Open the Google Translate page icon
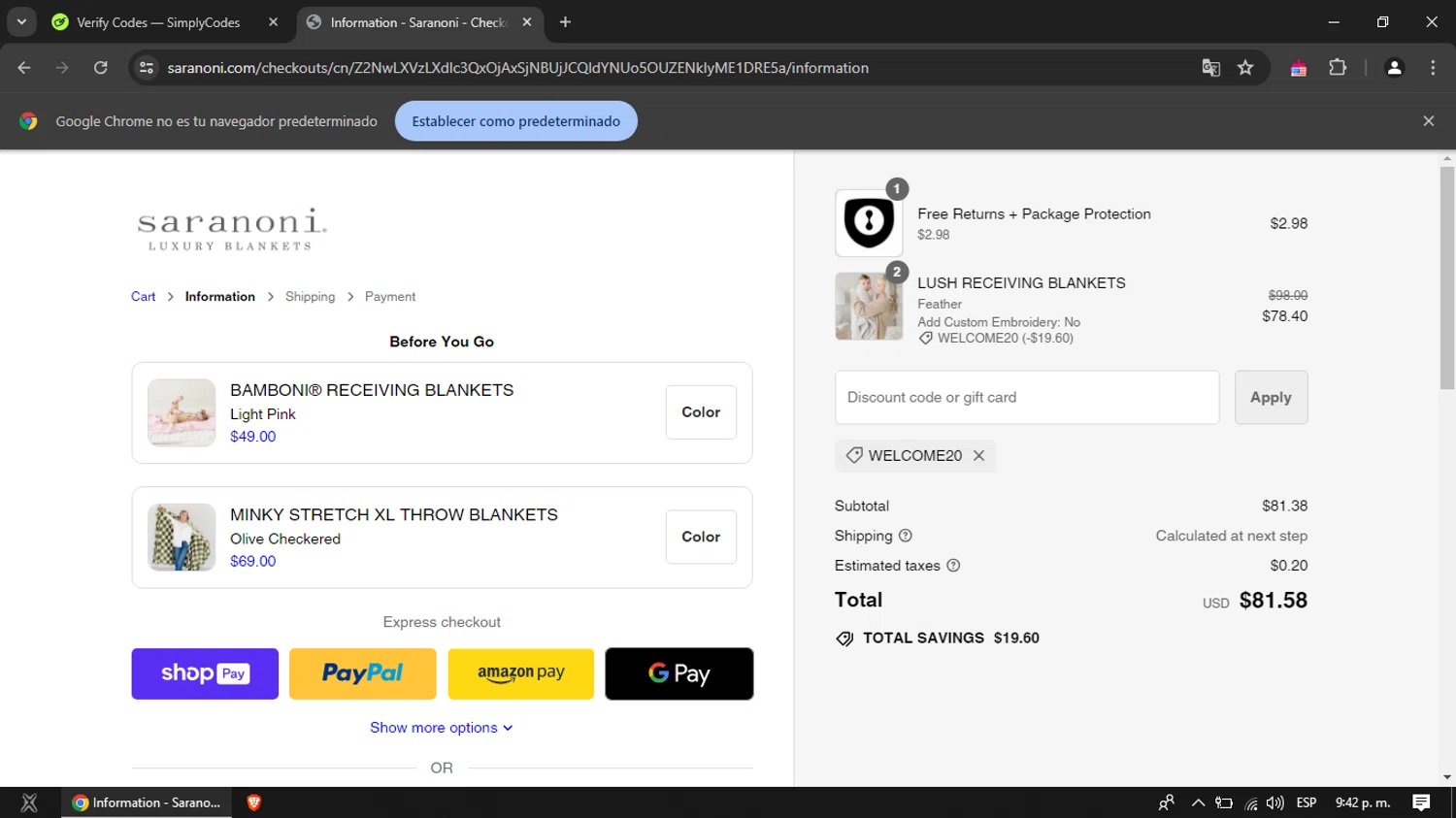Viewport: 1456px width, 818px height. [x=1210, y=68]
